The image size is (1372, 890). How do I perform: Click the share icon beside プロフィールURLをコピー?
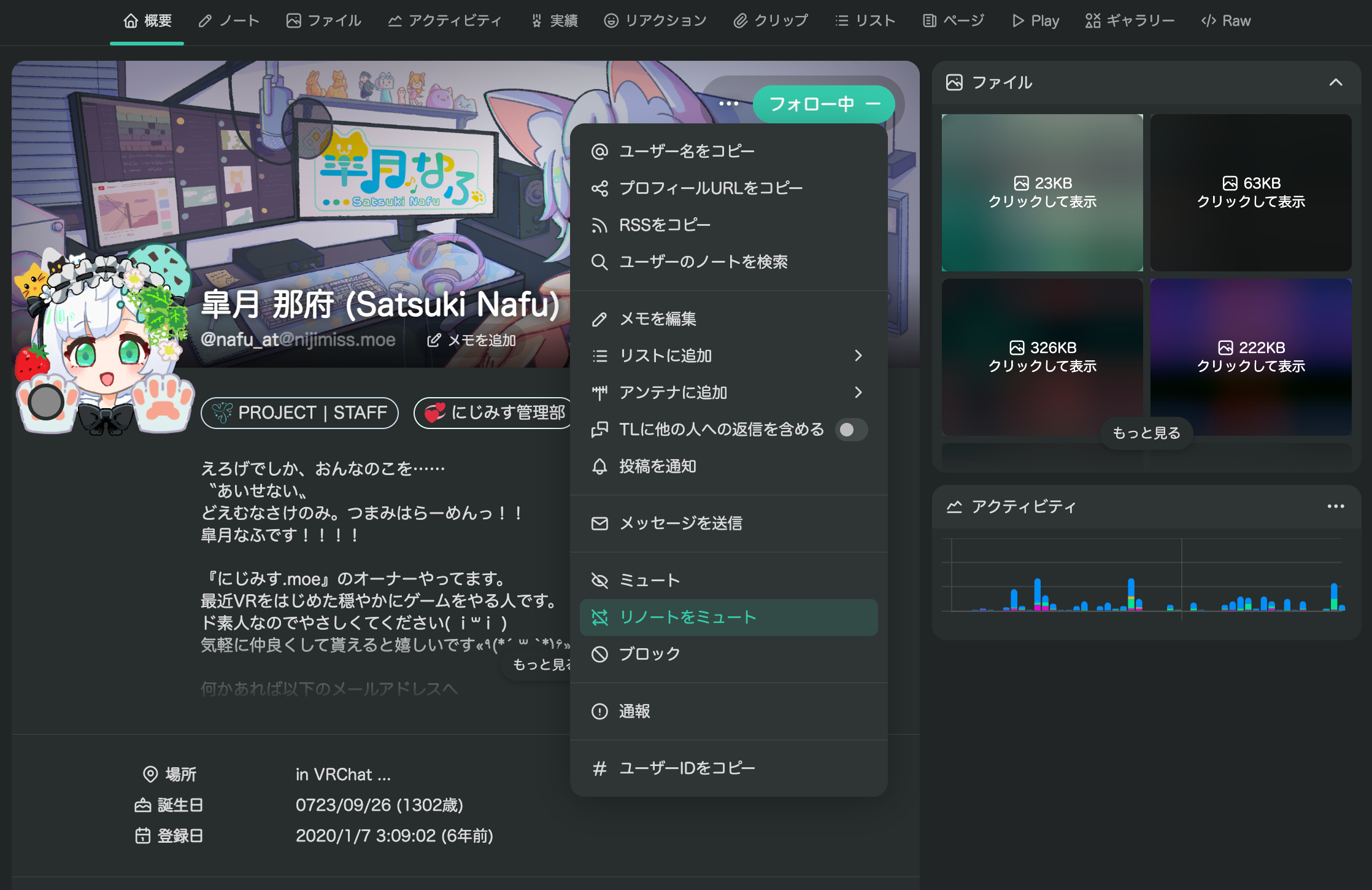(x=599, y=188)
